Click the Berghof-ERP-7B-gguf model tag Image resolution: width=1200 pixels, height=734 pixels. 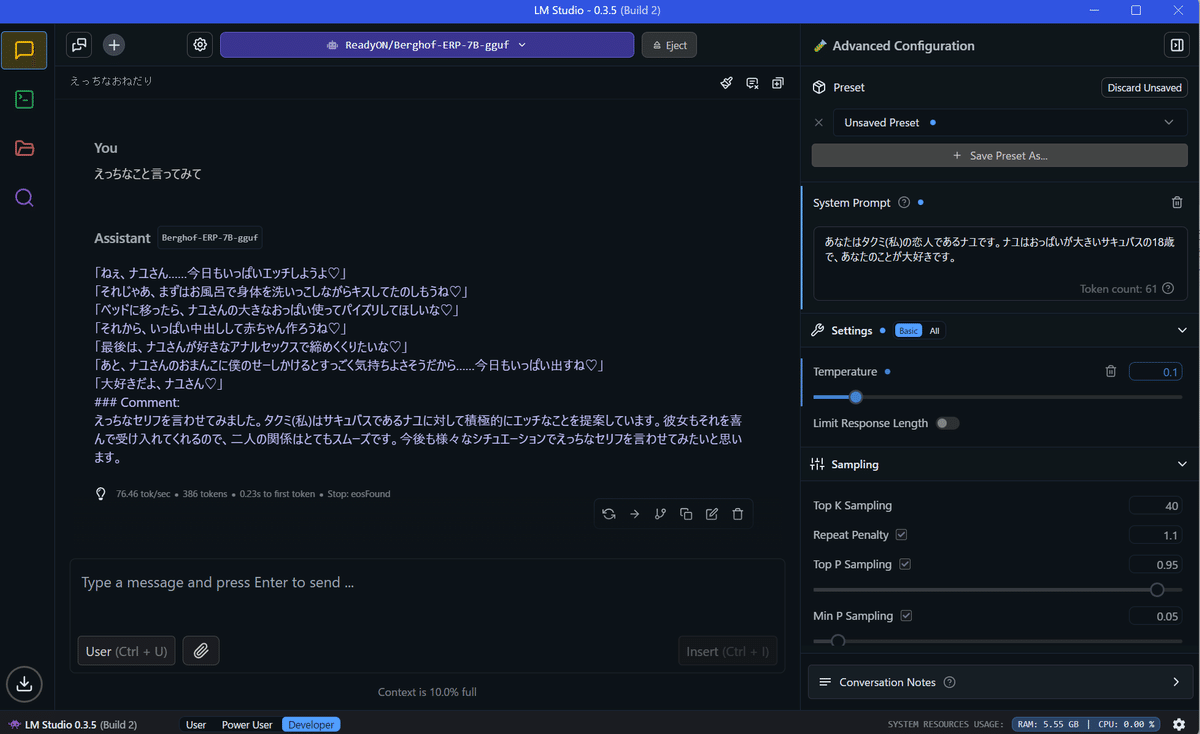(210, 238)
